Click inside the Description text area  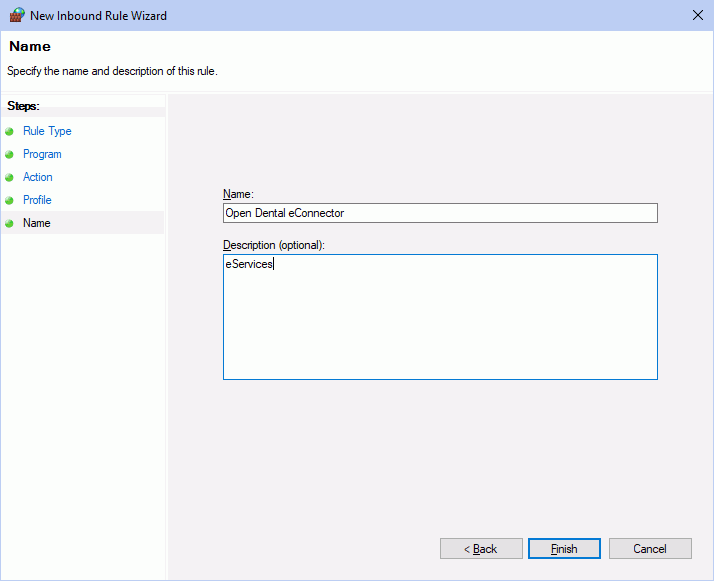coord(440,317)
